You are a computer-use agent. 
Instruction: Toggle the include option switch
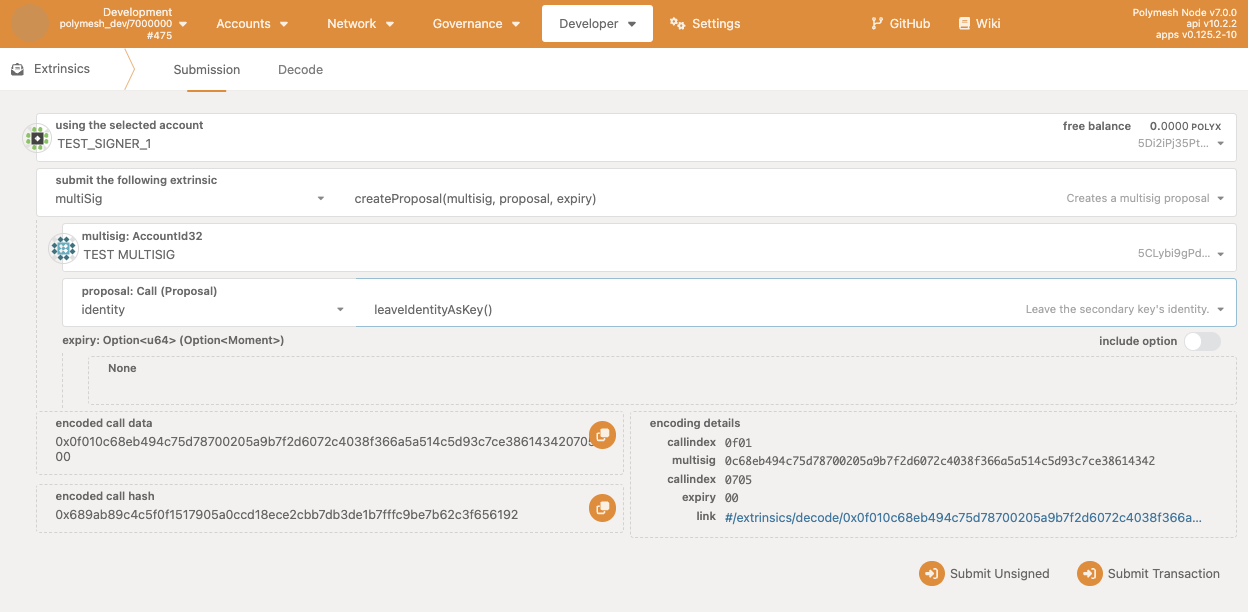[x=1202, y=341]
